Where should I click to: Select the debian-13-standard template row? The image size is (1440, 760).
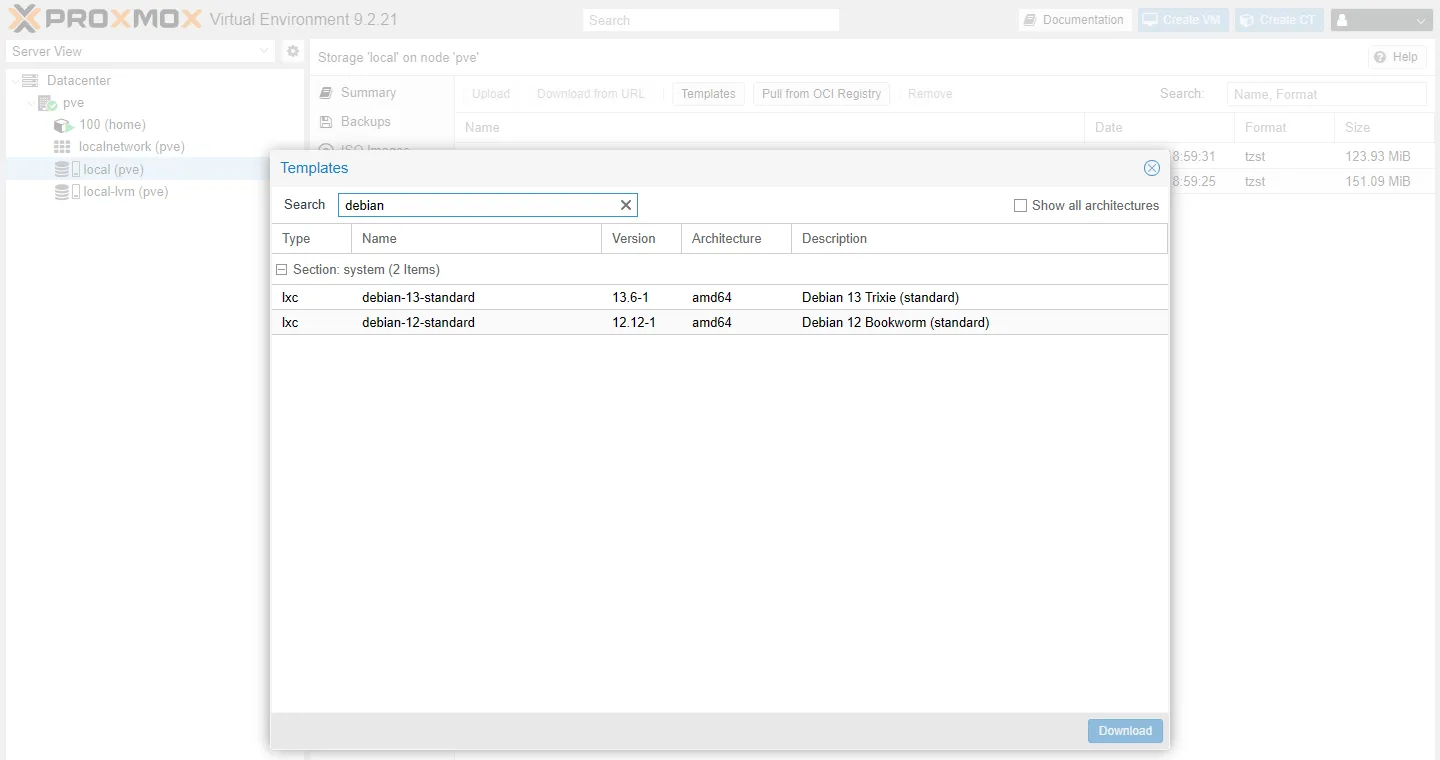(x=719, y=297)
